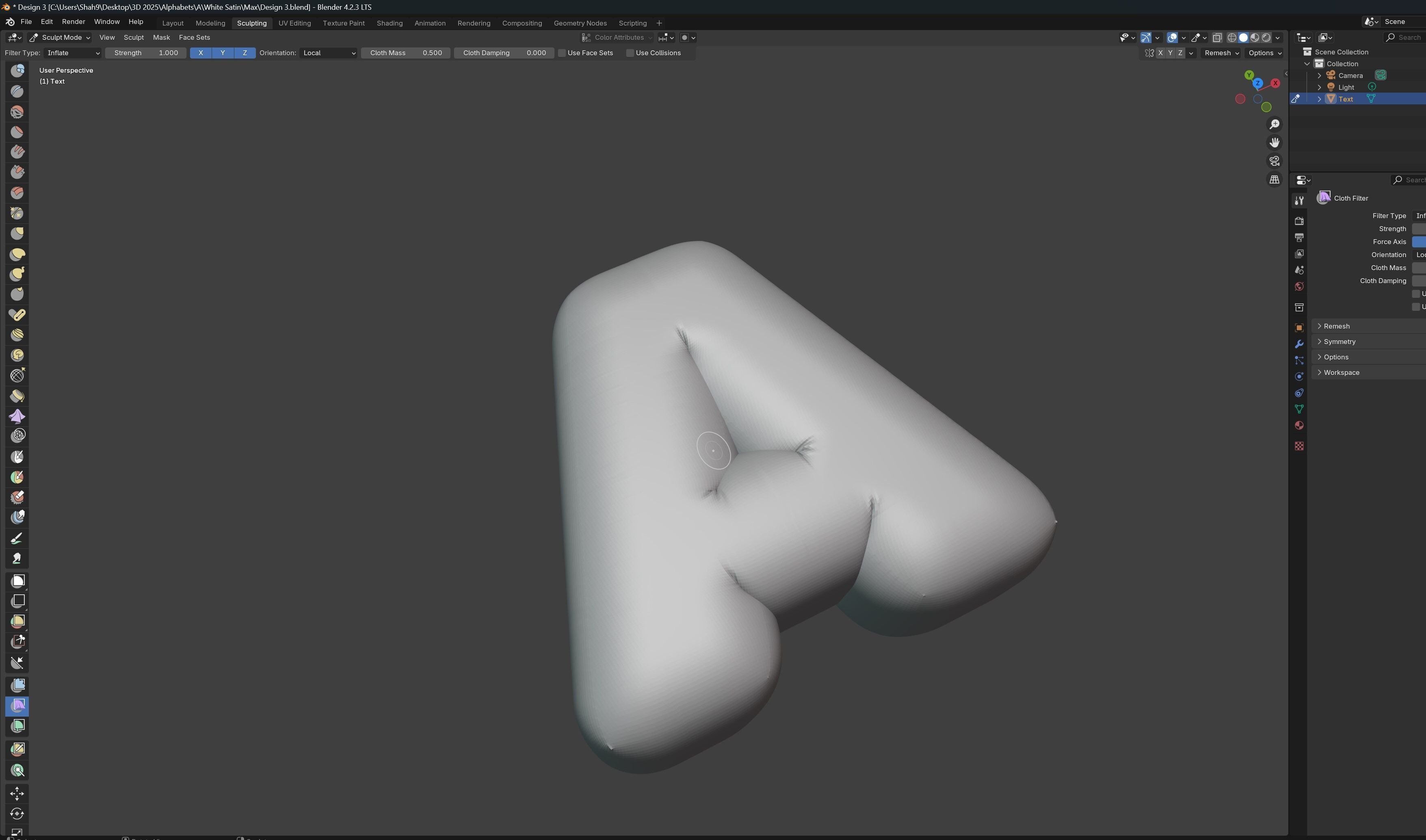Switch to the Geometry Nodes workspace tab
This screenshot has width=1426, height=840.
point(580,23)
